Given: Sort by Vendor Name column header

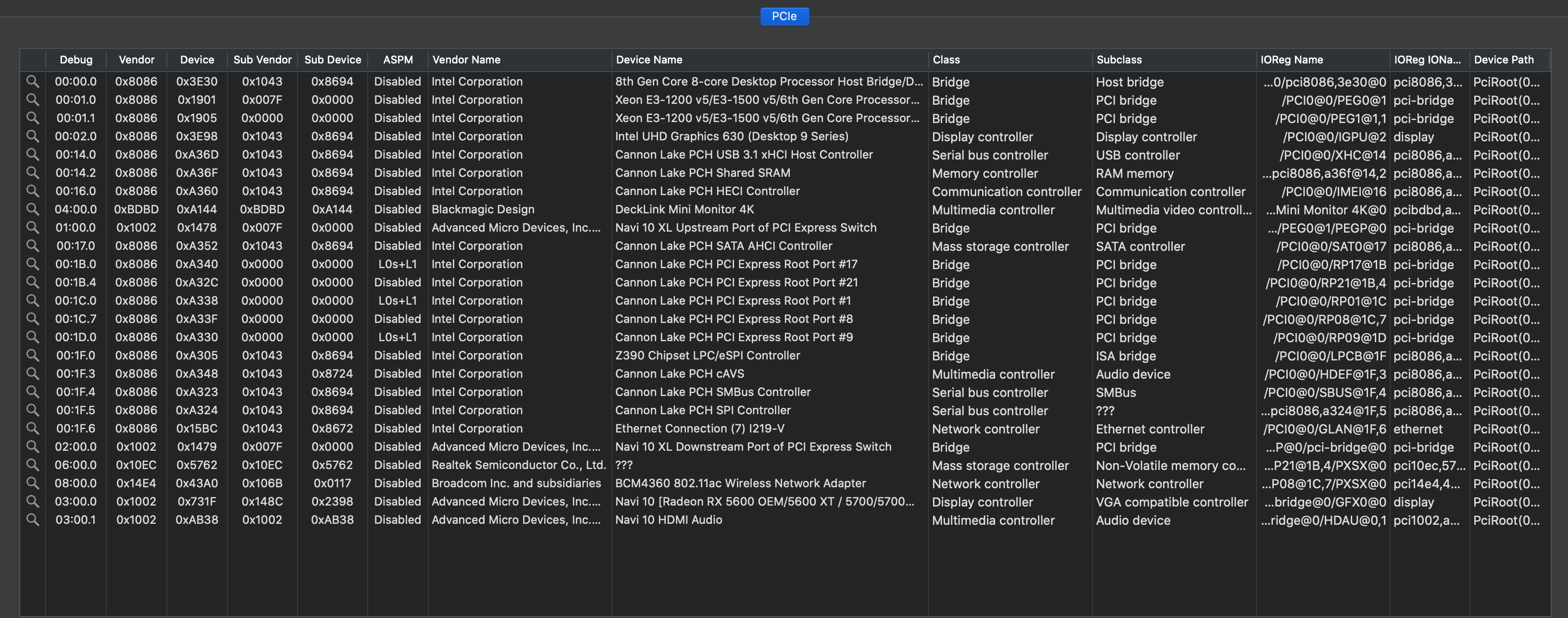Looking at the screenshot, I should [x=466, y=60].
